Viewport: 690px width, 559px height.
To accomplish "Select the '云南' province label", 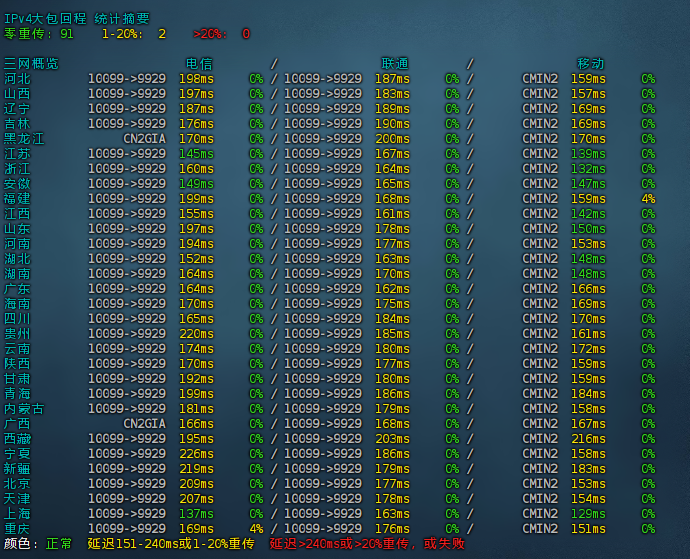I will (17, 349).
